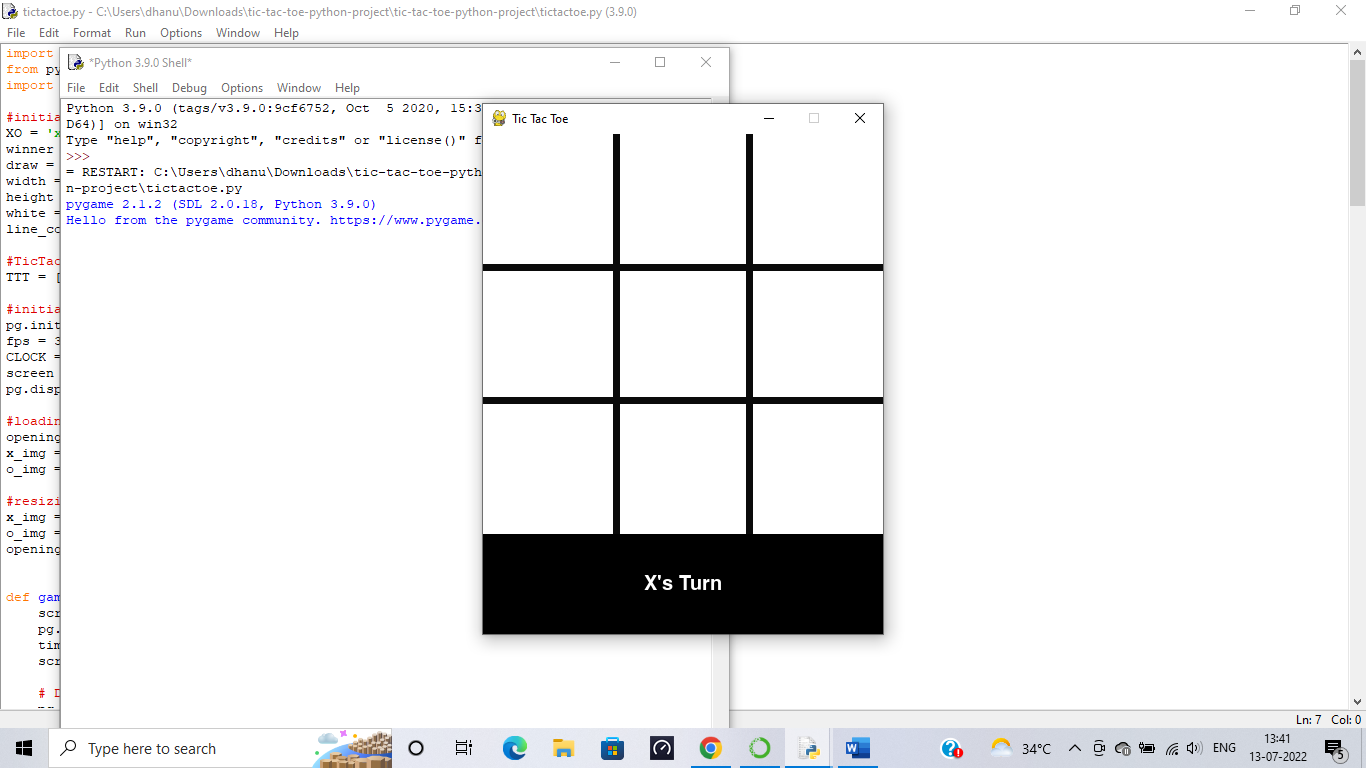Image resolution: width=1366 pixels, height=768 pixels.
Task: Open the notification center icon
Action: coord(1333,749)
